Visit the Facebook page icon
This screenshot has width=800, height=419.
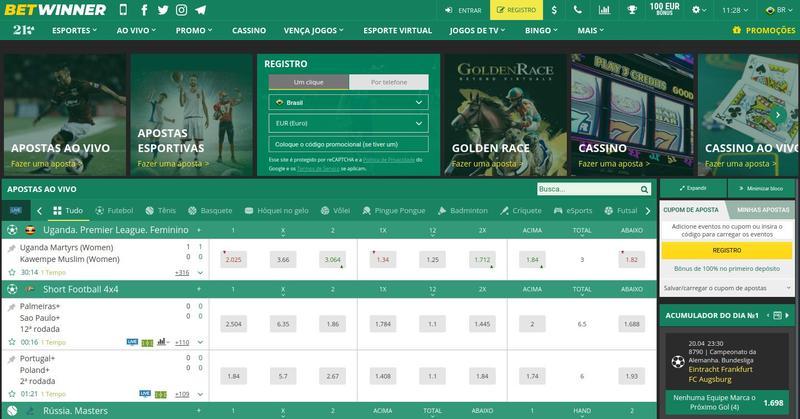144,10
